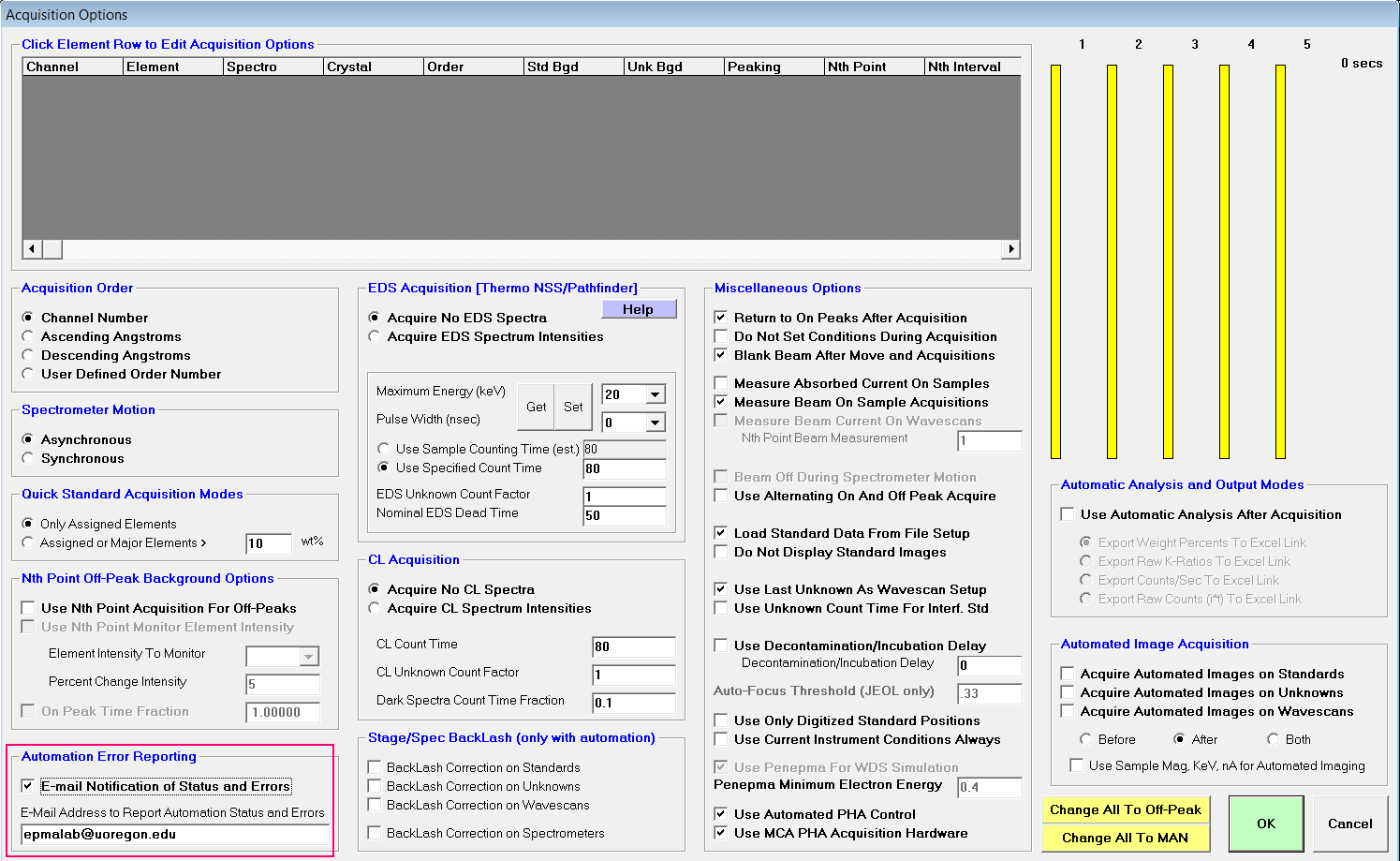Click Change All To Off-Peak
The image size is (1400, 861).
pyautogui.click(x=1125, y=809)
